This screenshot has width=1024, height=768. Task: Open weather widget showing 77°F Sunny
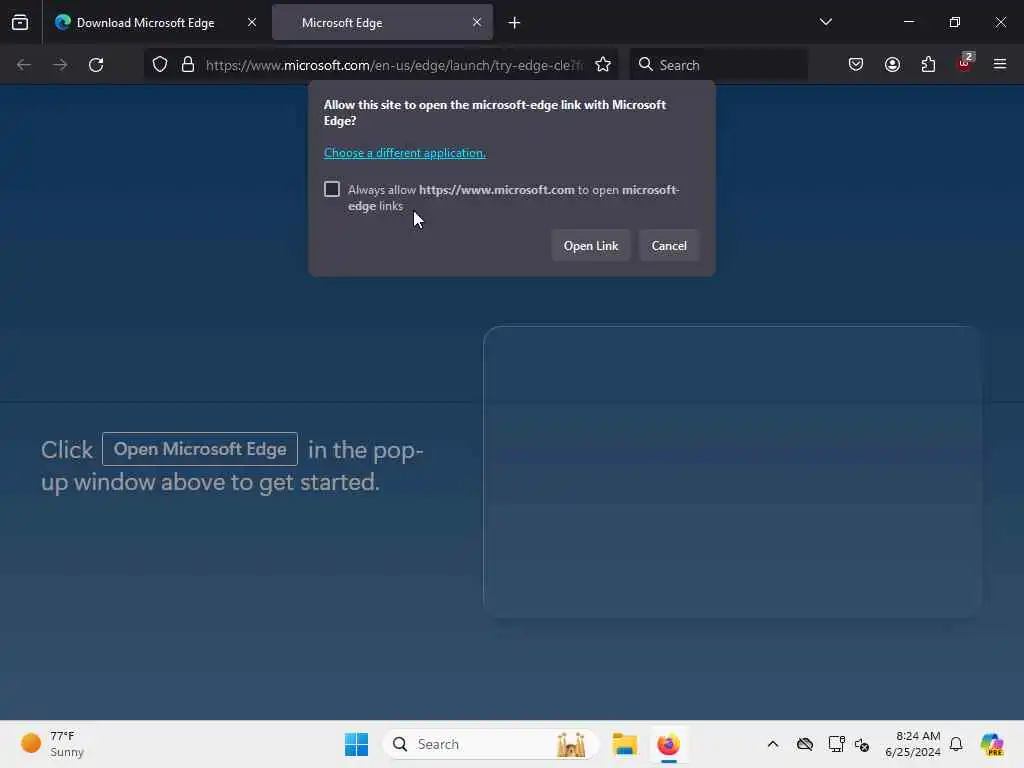click(52, 744)
